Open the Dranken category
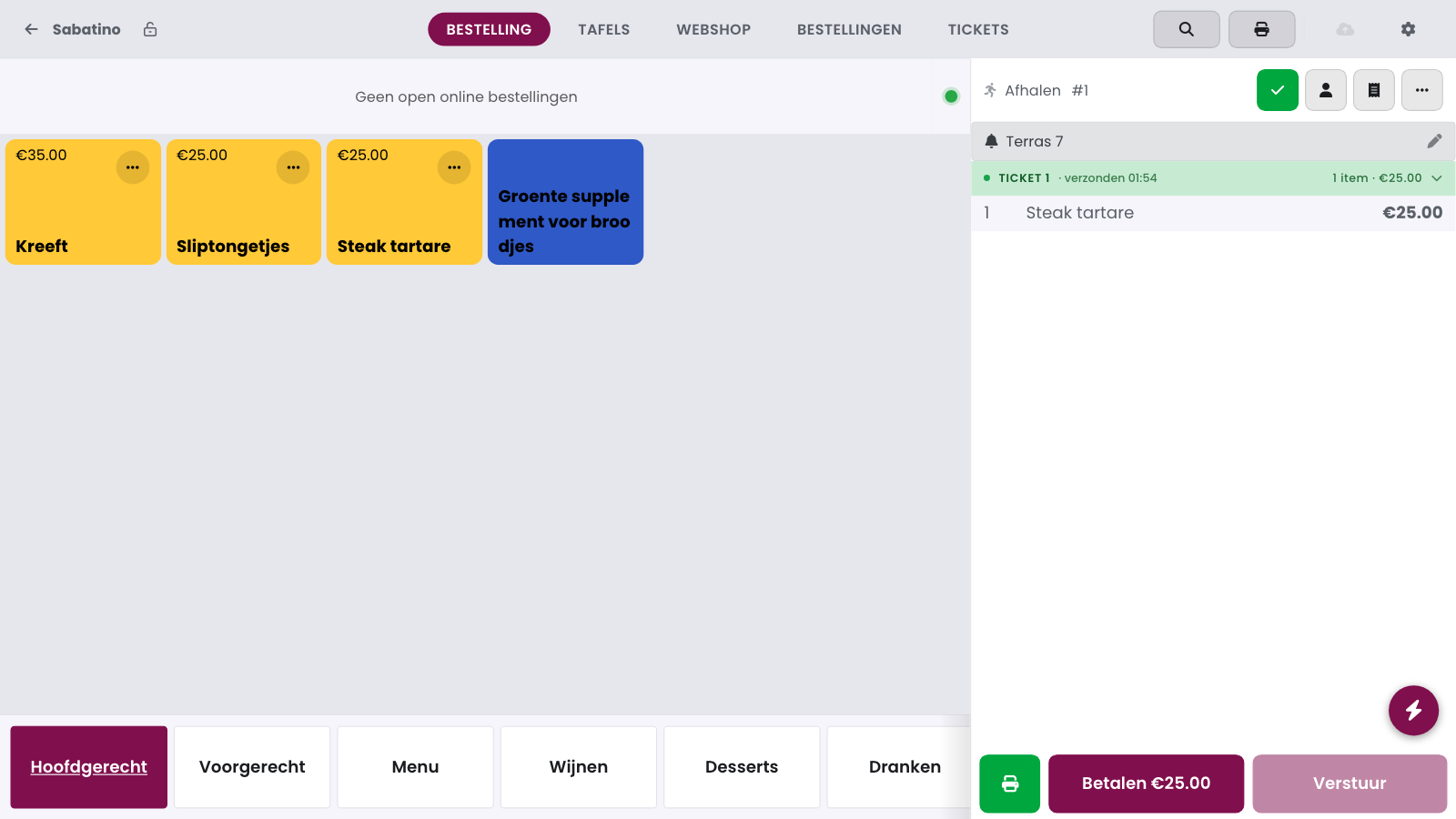Screen dimensions: 1456x819 pyautogui.click(x=899, y=767)
